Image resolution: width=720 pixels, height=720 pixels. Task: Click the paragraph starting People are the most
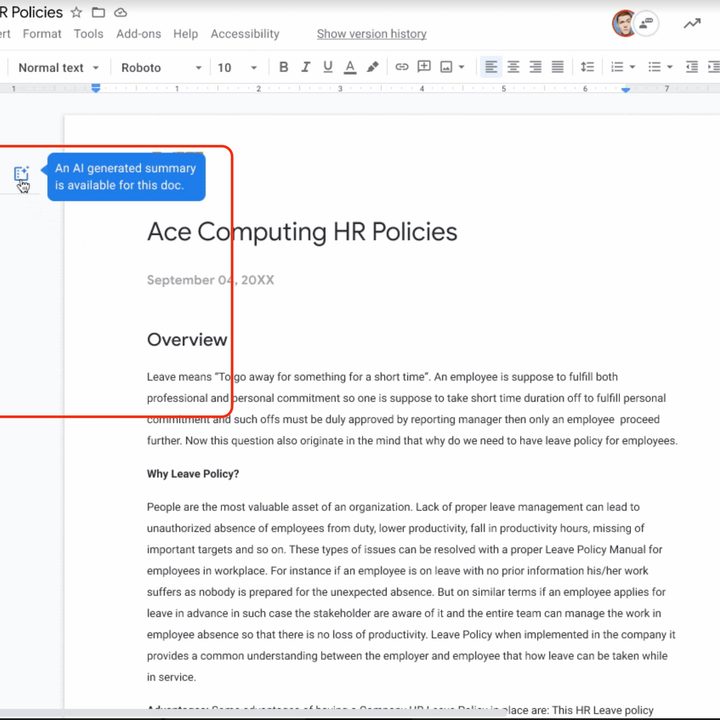(411, 592)
